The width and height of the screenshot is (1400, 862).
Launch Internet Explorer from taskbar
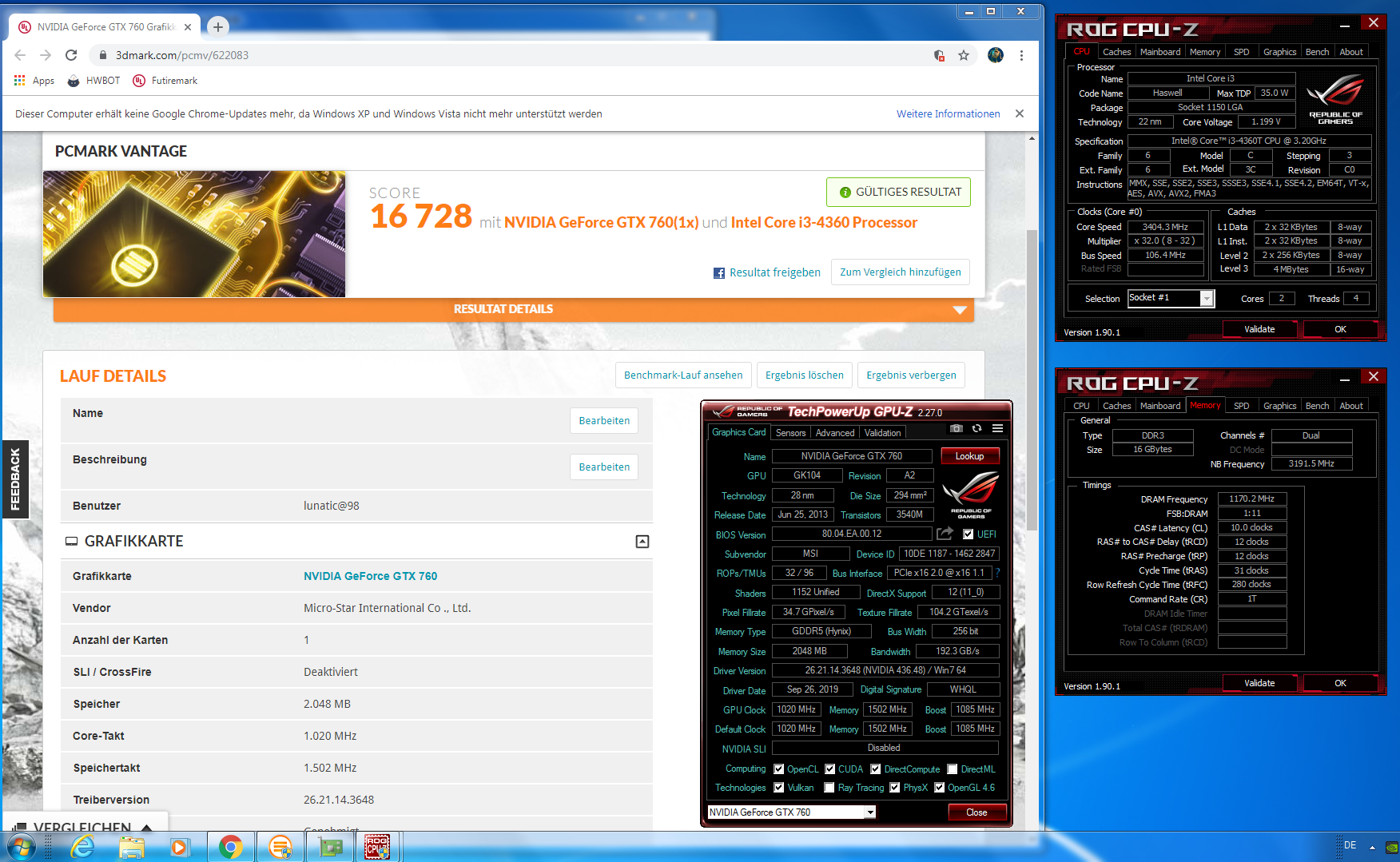(x=82, y=847)
